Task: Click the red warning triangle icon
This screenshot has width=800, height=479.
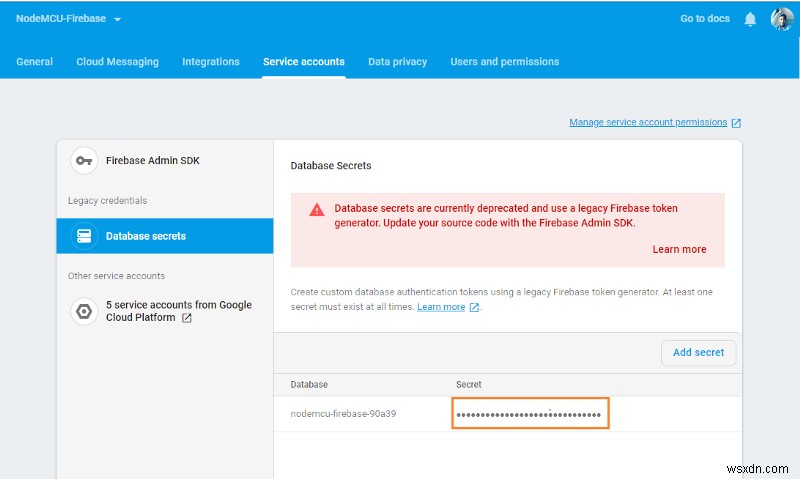Action: click(317, 209)
